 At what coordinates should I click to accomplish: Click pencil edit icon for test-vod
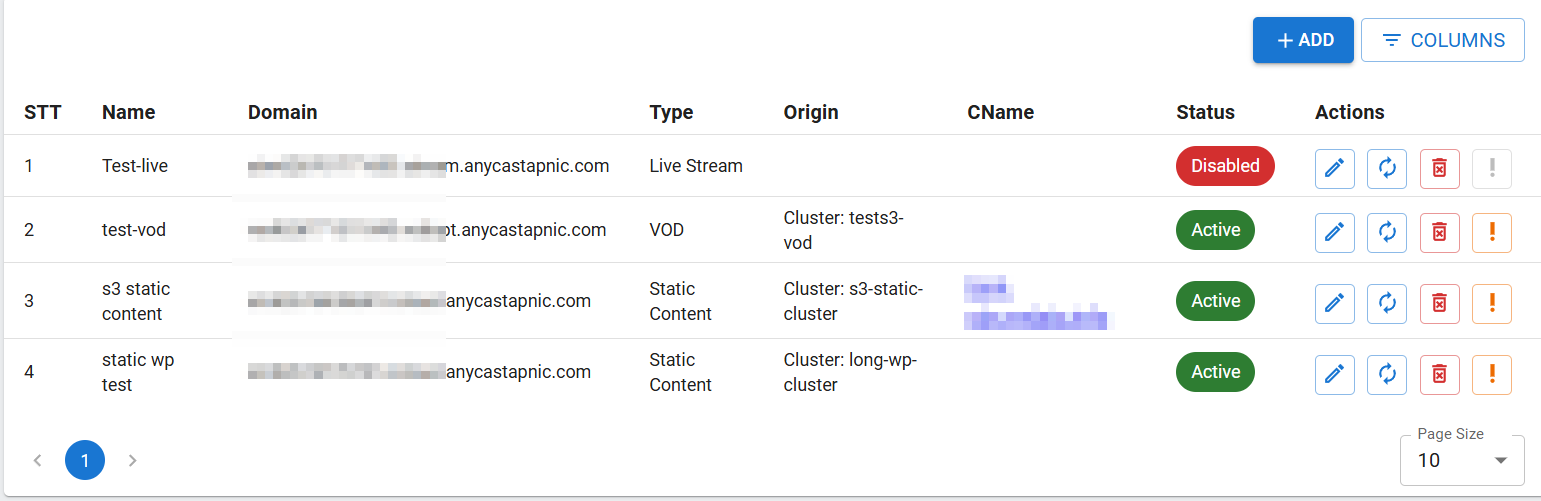(1334, 232)
